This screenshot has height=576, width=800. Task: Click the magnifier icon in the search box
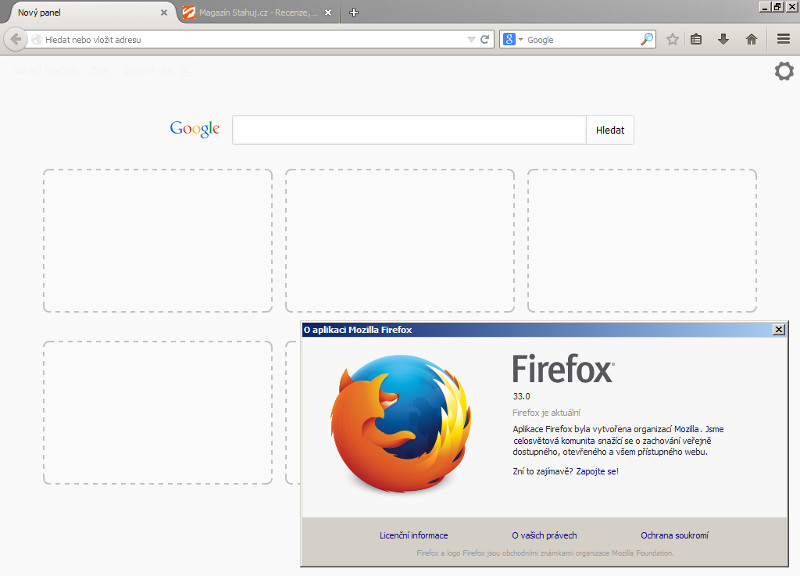pyautogui.click(x=646, y=39)
